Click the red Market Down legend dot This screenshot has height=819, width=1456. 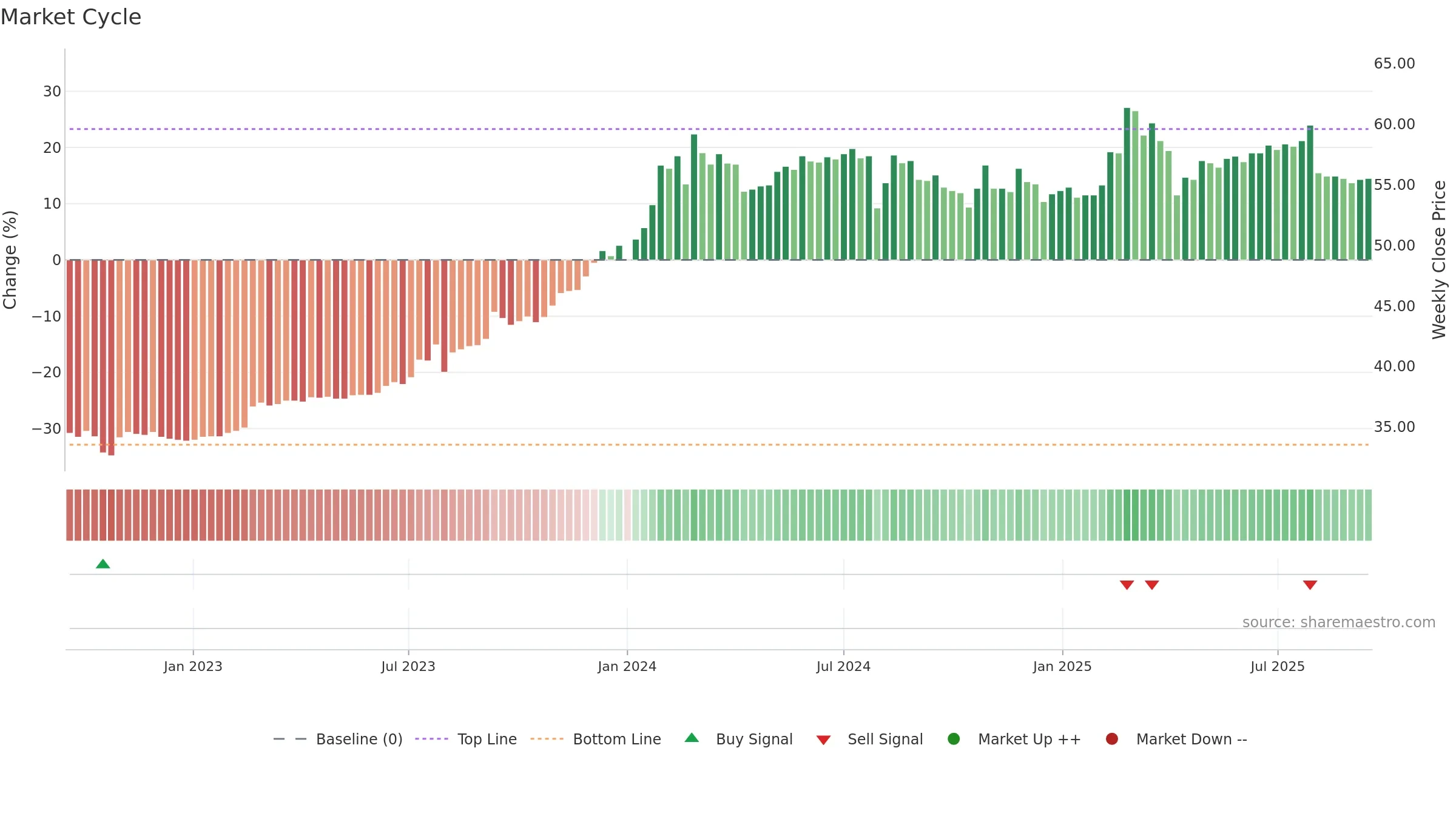click(1112, 739)
